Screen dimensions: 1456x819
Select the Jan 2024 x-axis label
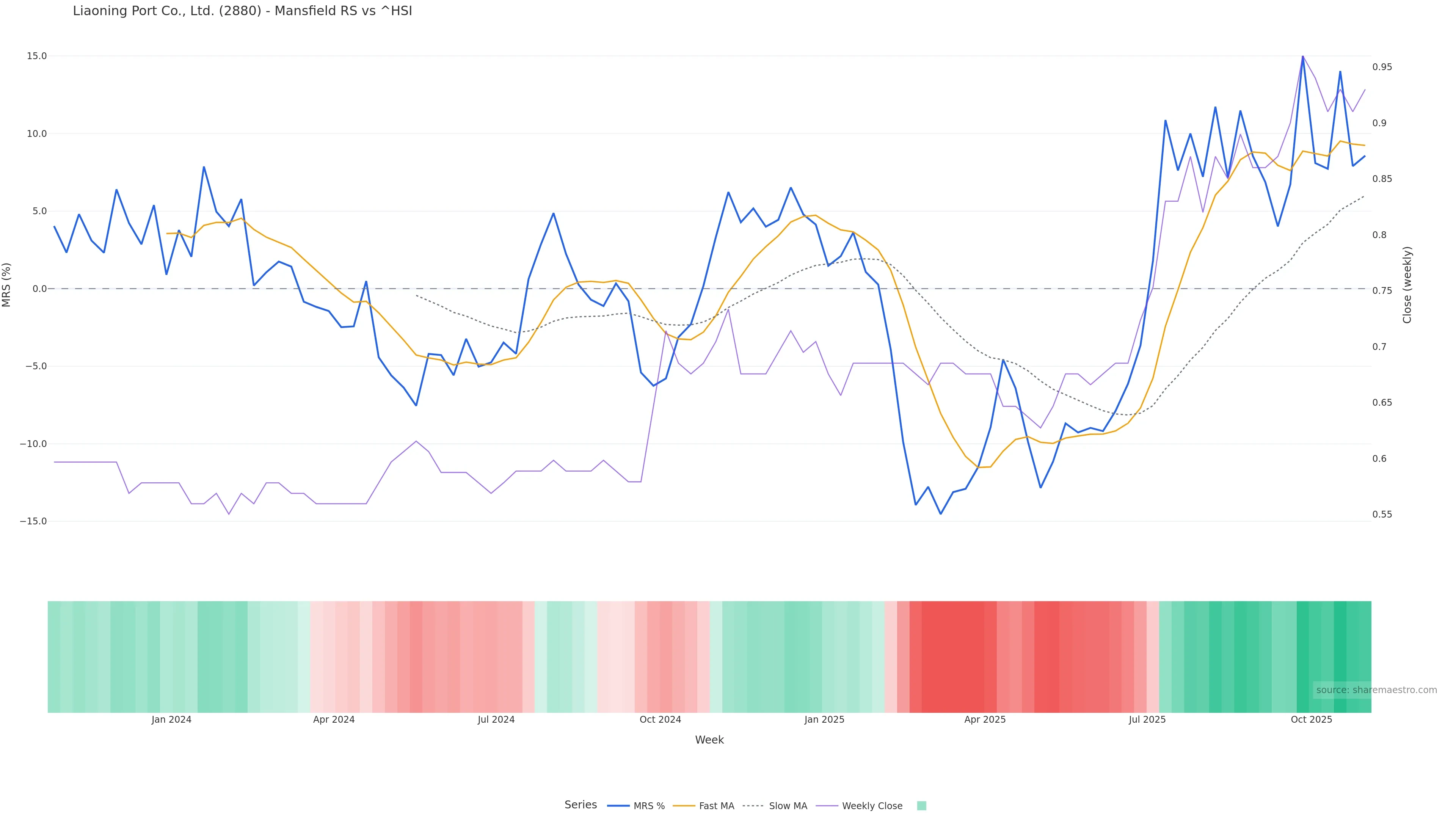click(x=171, y=720)
